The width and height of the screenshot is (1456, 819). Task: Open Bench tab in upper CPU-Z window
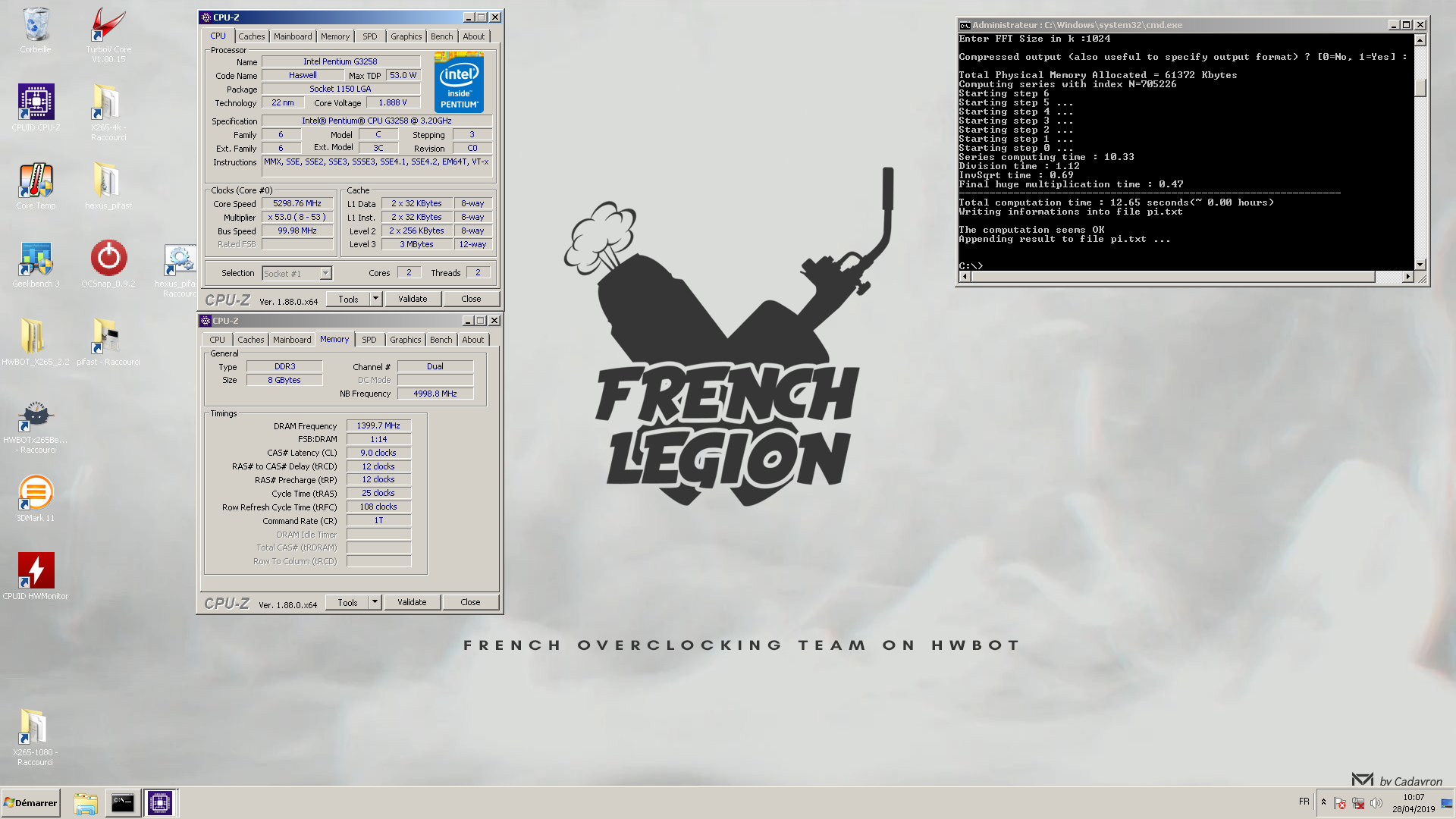(441, 36)
